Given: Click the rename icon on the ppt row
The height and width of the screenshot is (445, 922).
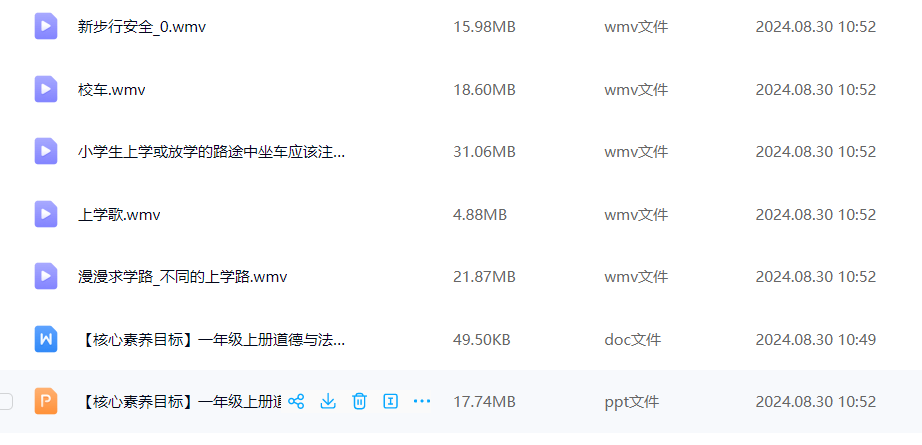Looking at the screenshot, I should (x=390, y=401).
